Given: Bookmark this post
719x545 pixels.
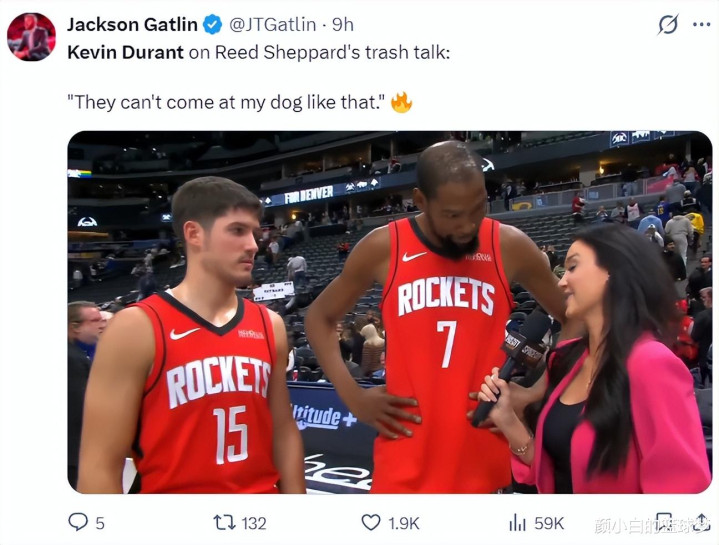Looking at the screenshot, I should point(664,522).
